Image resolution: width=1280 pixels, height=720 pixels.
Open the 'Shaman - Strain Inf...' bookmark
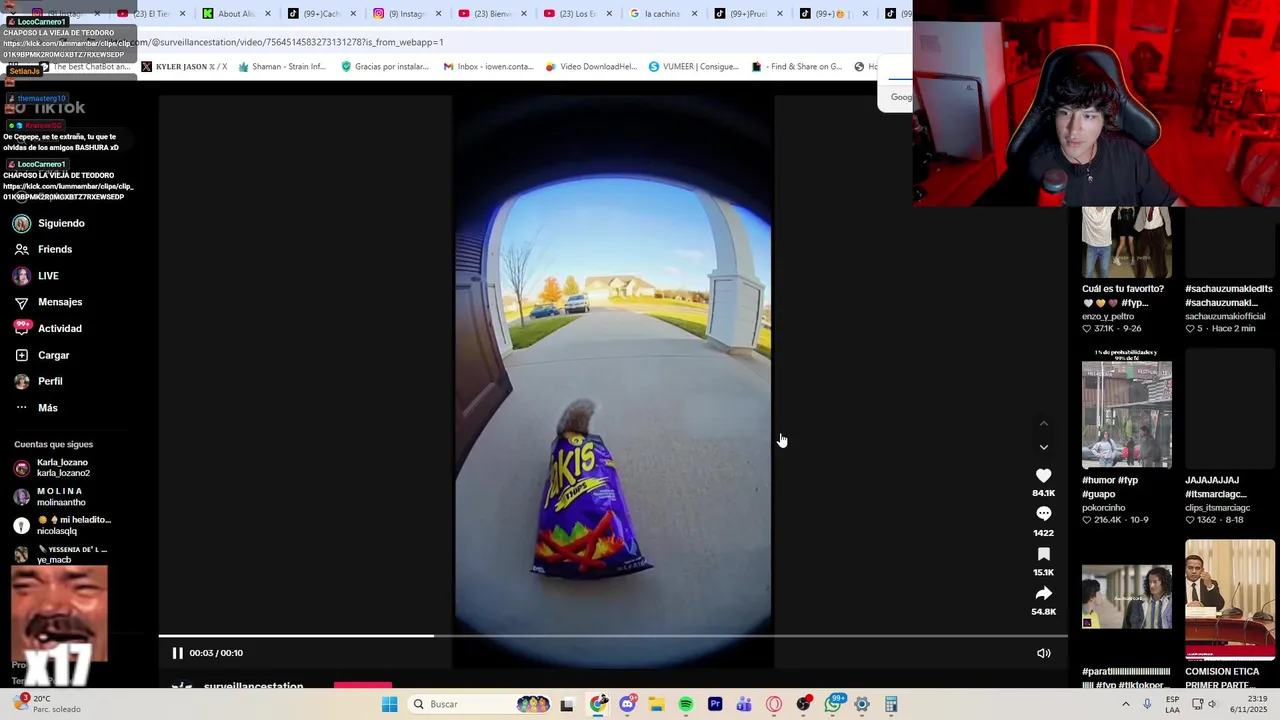point(282,67)
